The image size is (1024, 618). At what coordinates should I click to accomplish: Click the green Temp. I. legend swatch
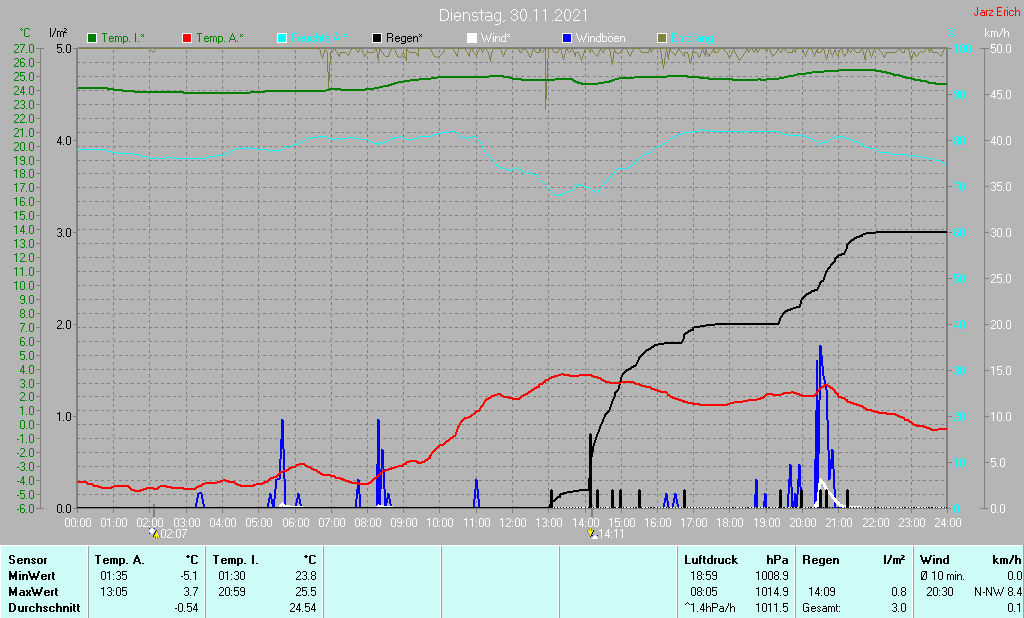coord(92,39)
